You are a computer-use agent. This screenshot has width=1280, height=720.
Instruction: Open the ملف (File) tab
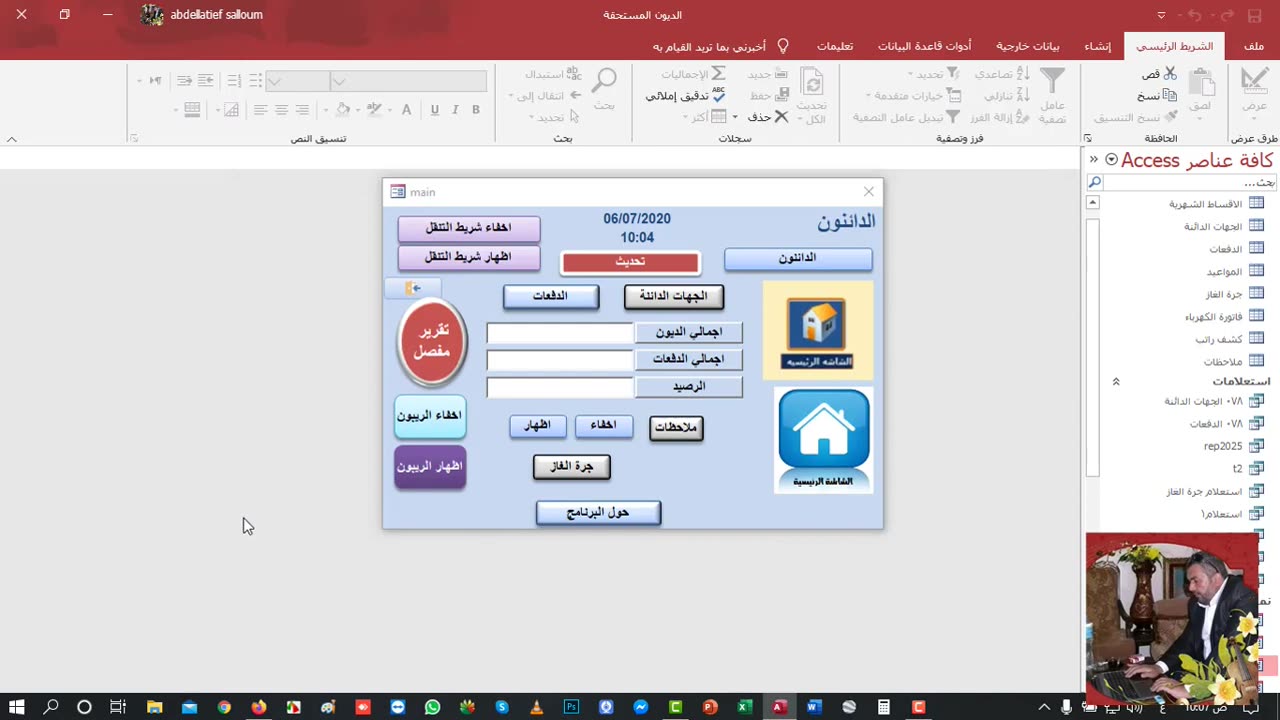coord(1254,46)
